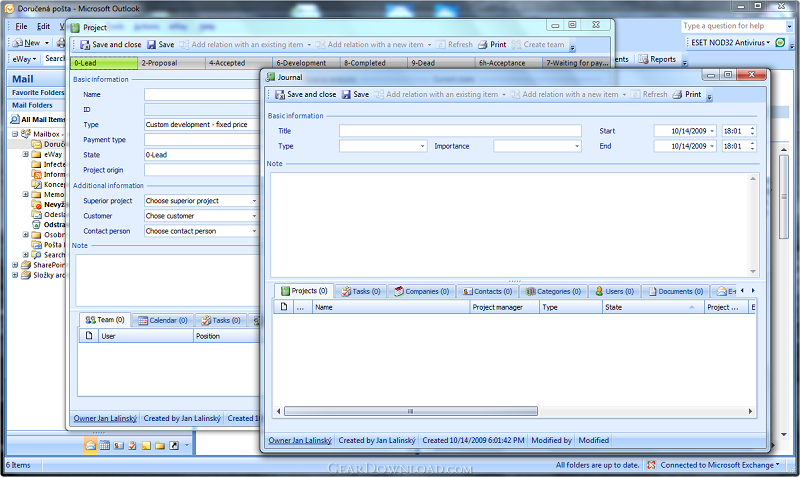Click Refresh in Project window toolbar

pos(455,45)
